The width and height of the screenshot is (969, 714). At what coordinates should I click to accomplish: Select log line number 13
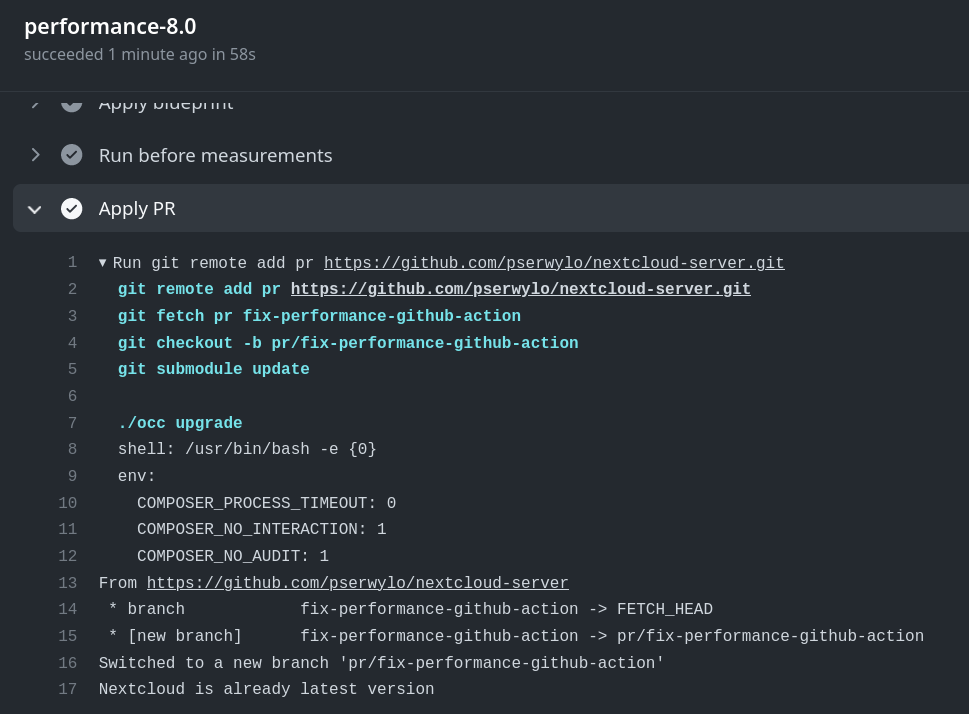click(68, 583)
